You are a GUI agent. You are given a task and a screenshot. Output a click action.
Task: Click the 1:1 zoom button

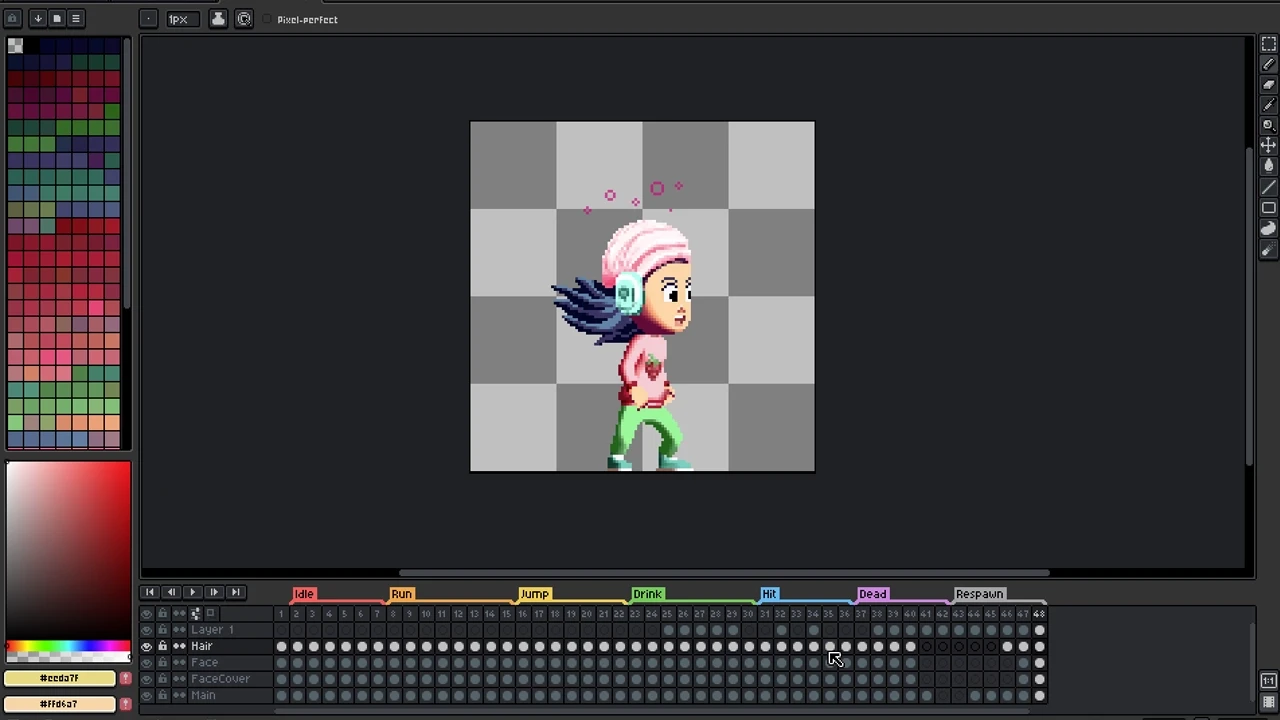point(1268,681)
